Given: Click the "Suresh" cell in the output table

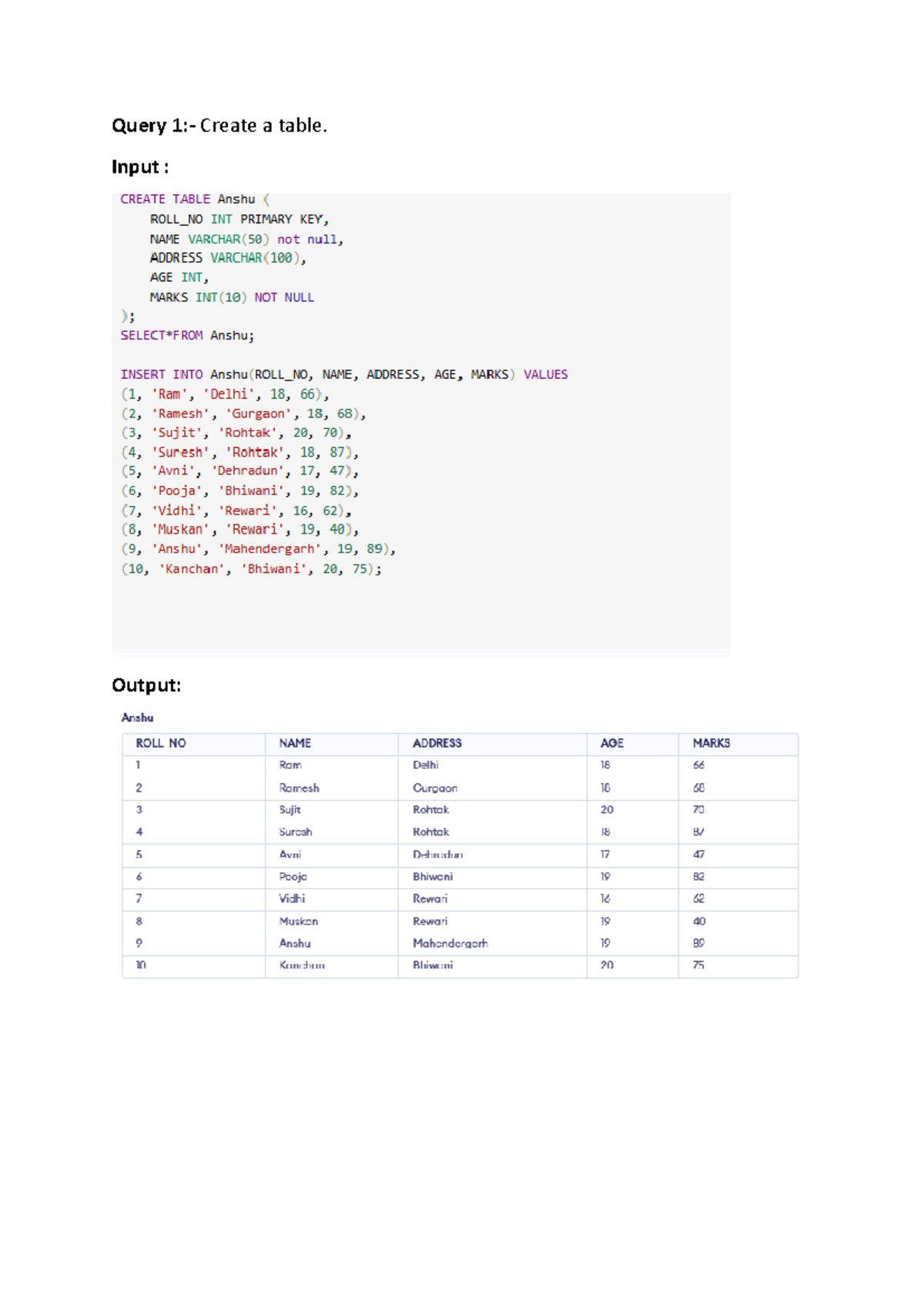Looking at the screenshot, I should click(x=296, y=832).
